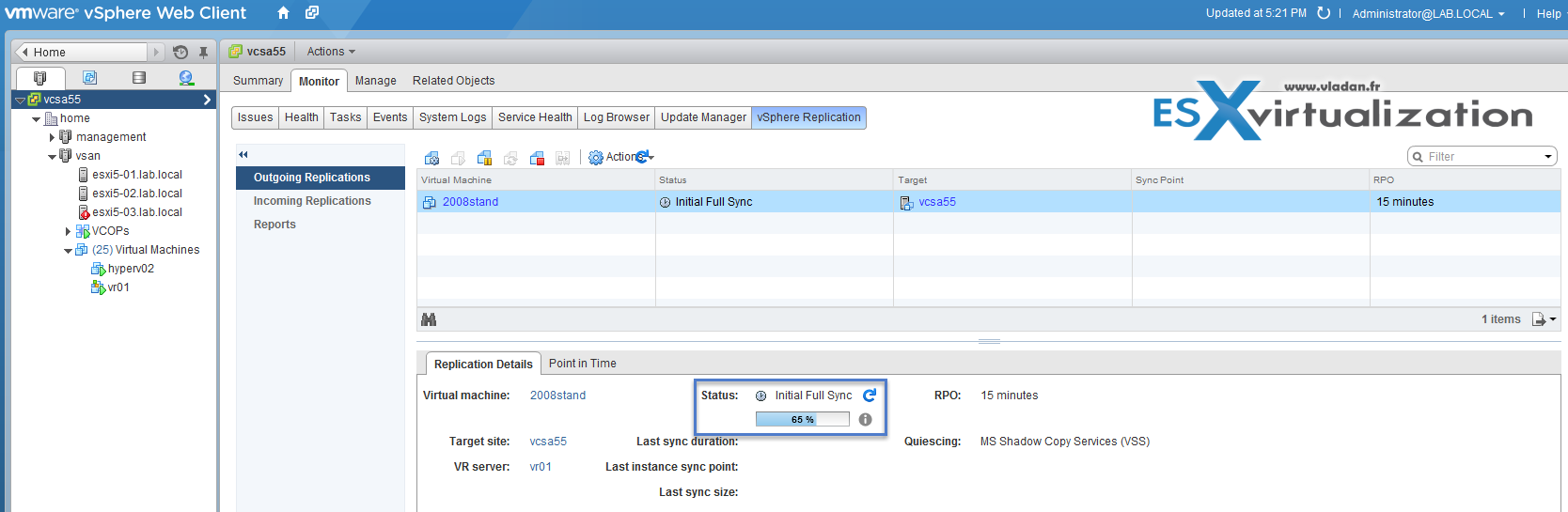Select esxi5-01.lab.local host

point(137,175)
